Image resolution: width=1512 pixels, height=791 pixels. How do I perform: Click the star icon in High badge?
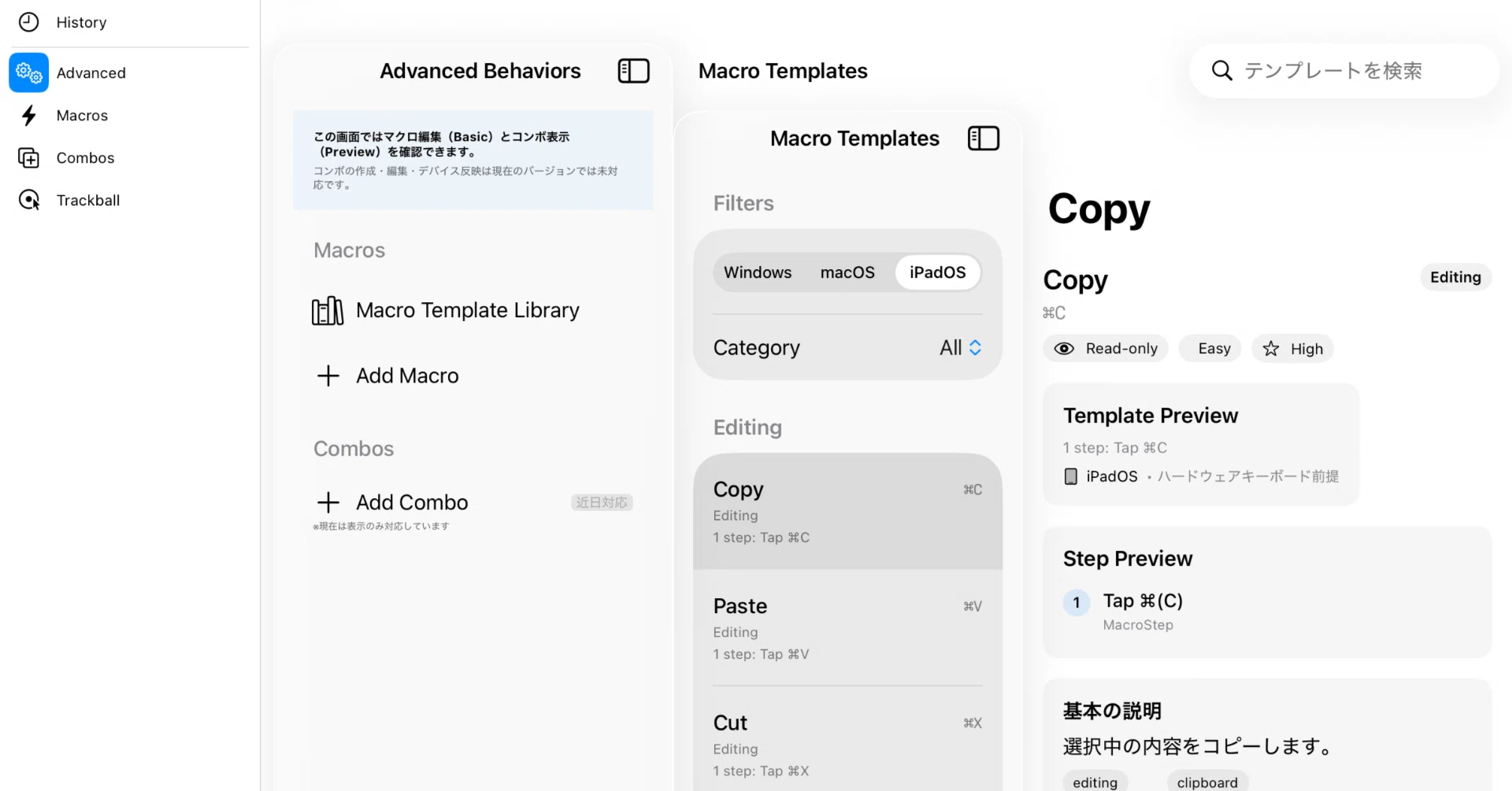(x=1271, y=349)
